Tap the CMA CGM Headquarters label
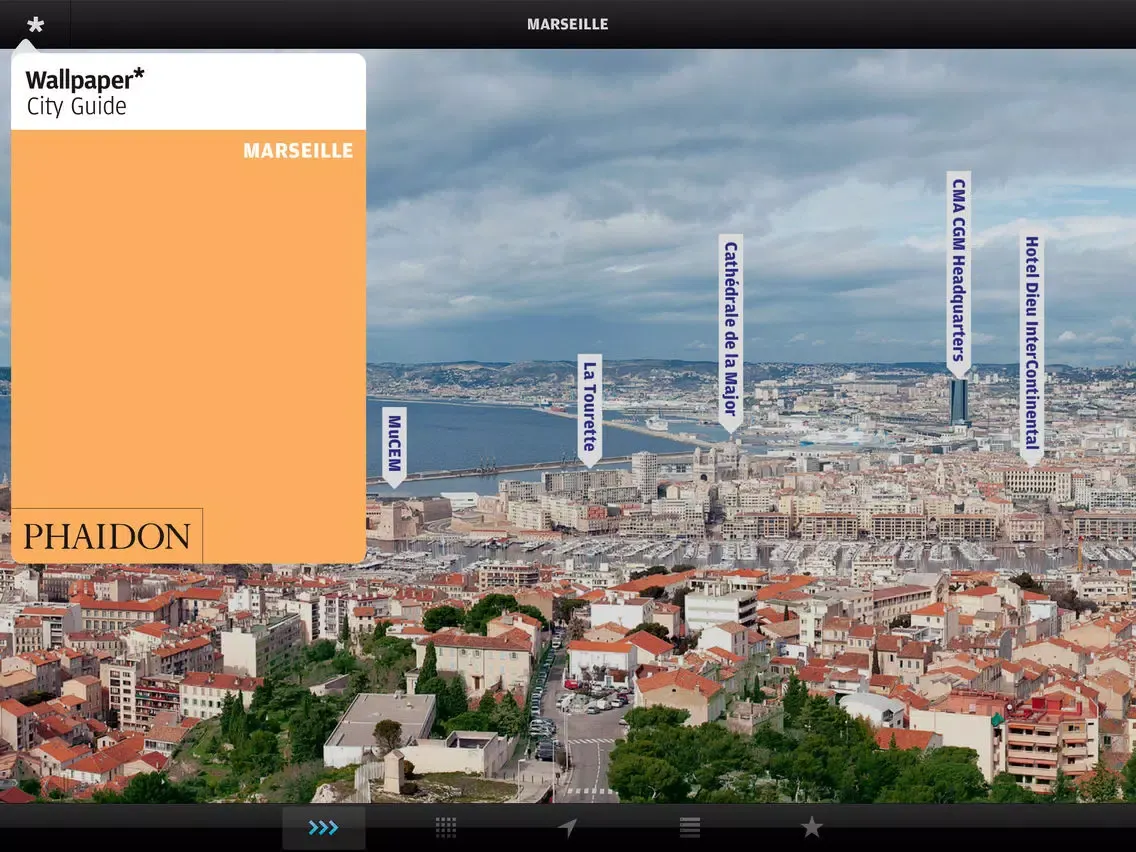 tap(958, 275)
